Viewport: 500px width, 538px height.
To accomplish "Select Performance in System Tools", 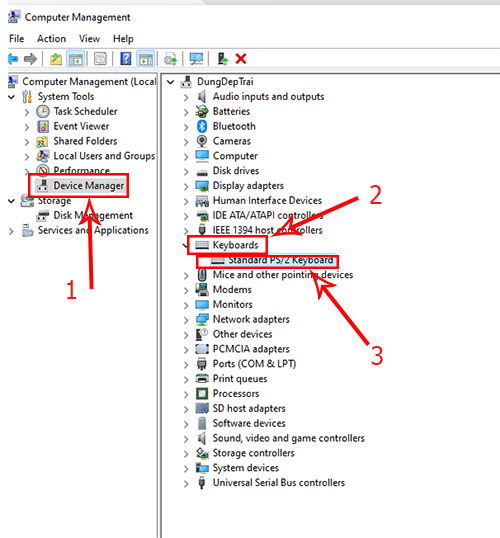I will coord(81,170).
